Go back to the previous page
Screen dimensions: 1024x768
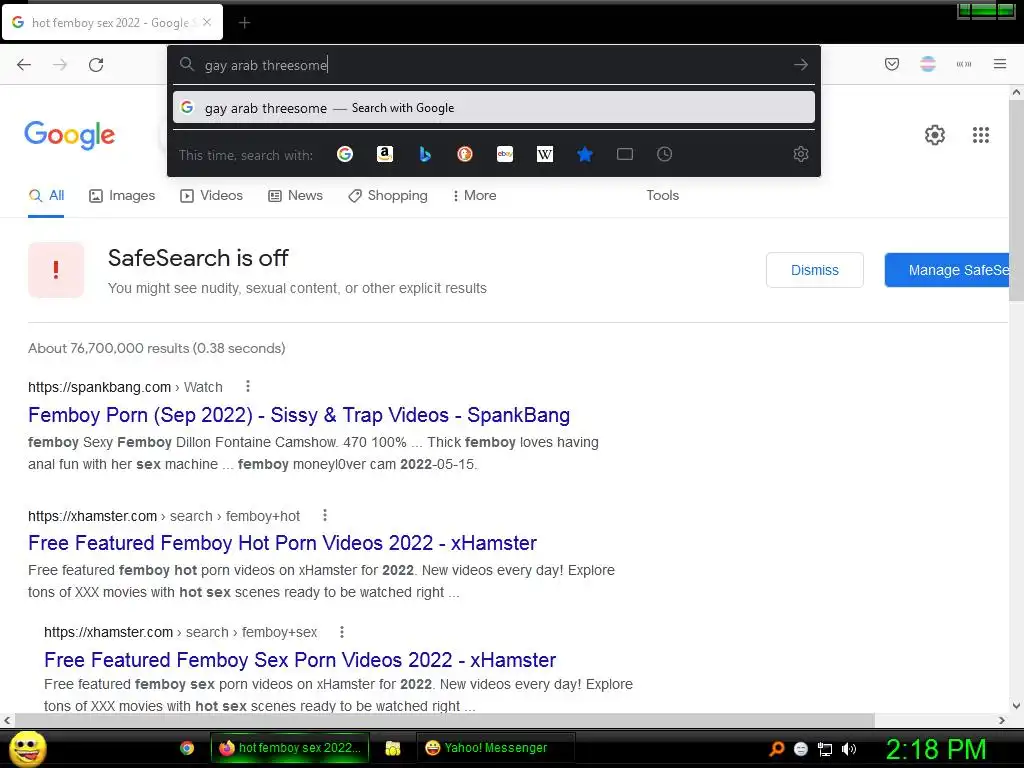tap(24, 65)
